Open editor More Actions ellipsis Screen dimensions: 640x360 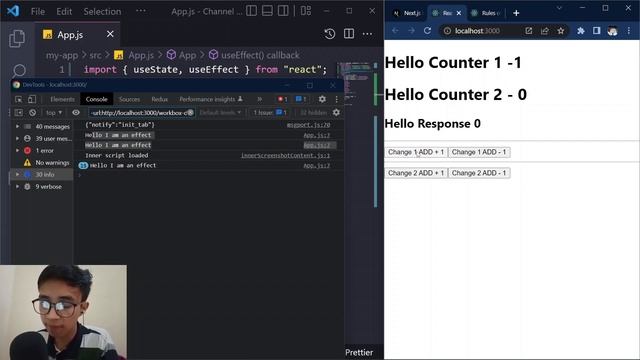pos(367,34)
